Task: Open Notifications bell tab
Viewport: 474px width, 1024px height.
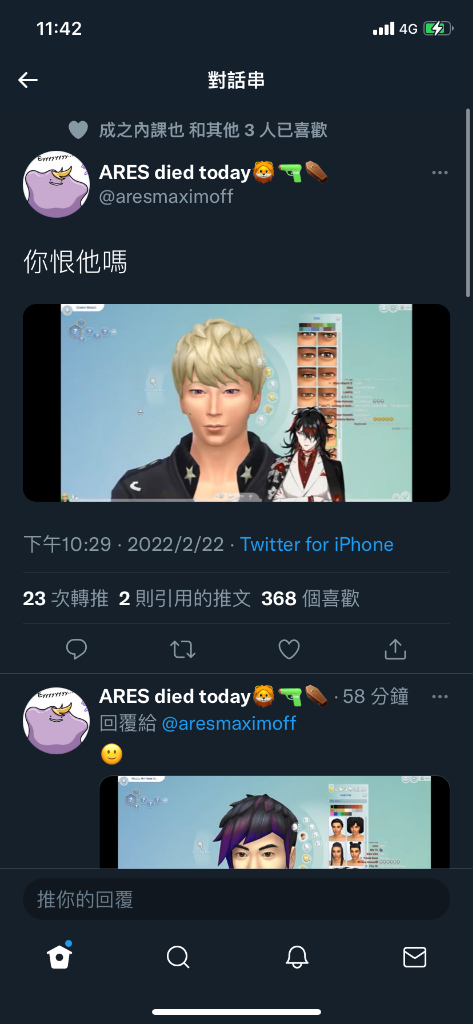Action: [x=296, y=957]
